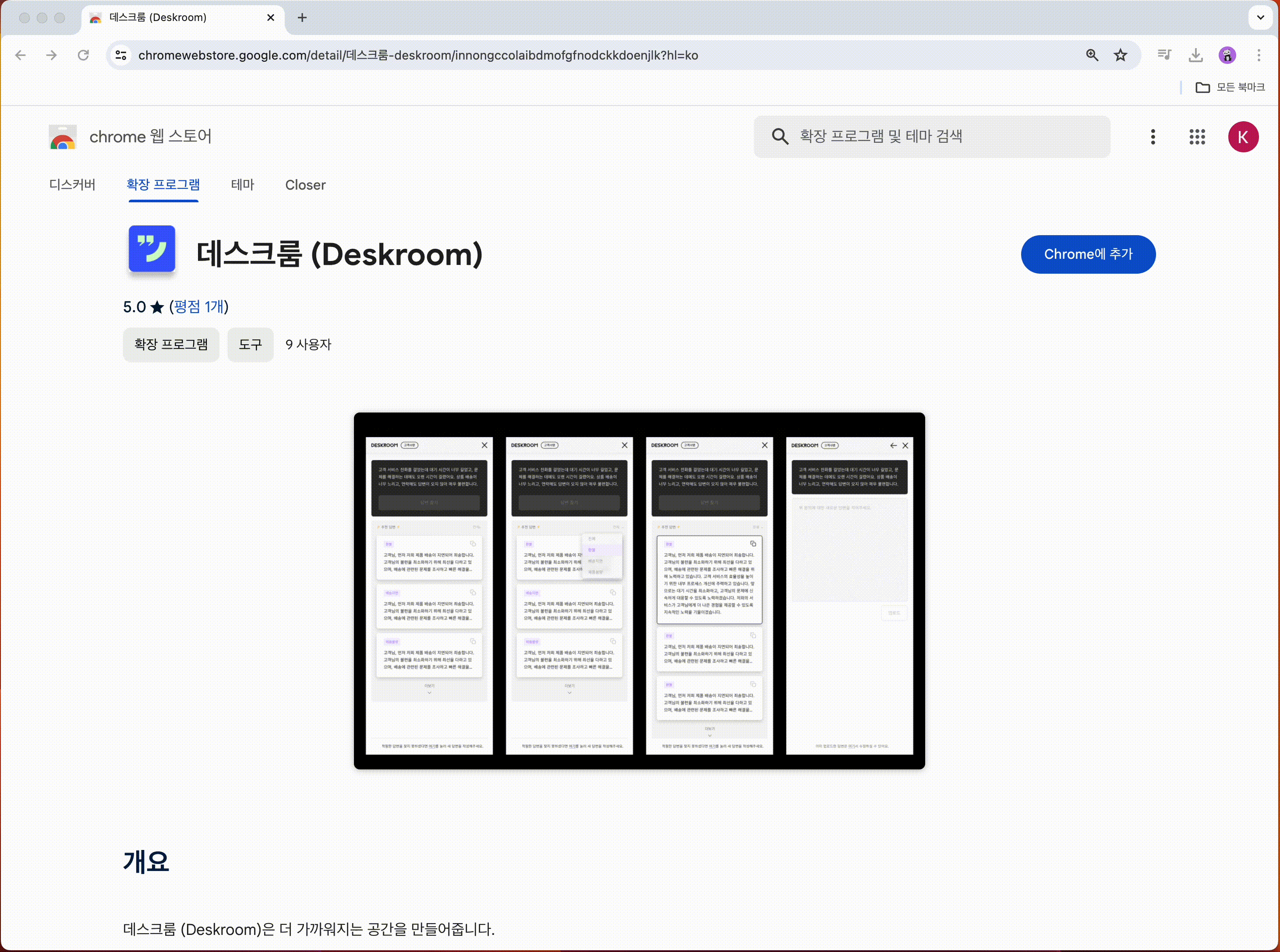The height and width of the screenshot is (952, 1280).
Task: Open the 모든 북마크 folder
Action: pos(1230,88)
